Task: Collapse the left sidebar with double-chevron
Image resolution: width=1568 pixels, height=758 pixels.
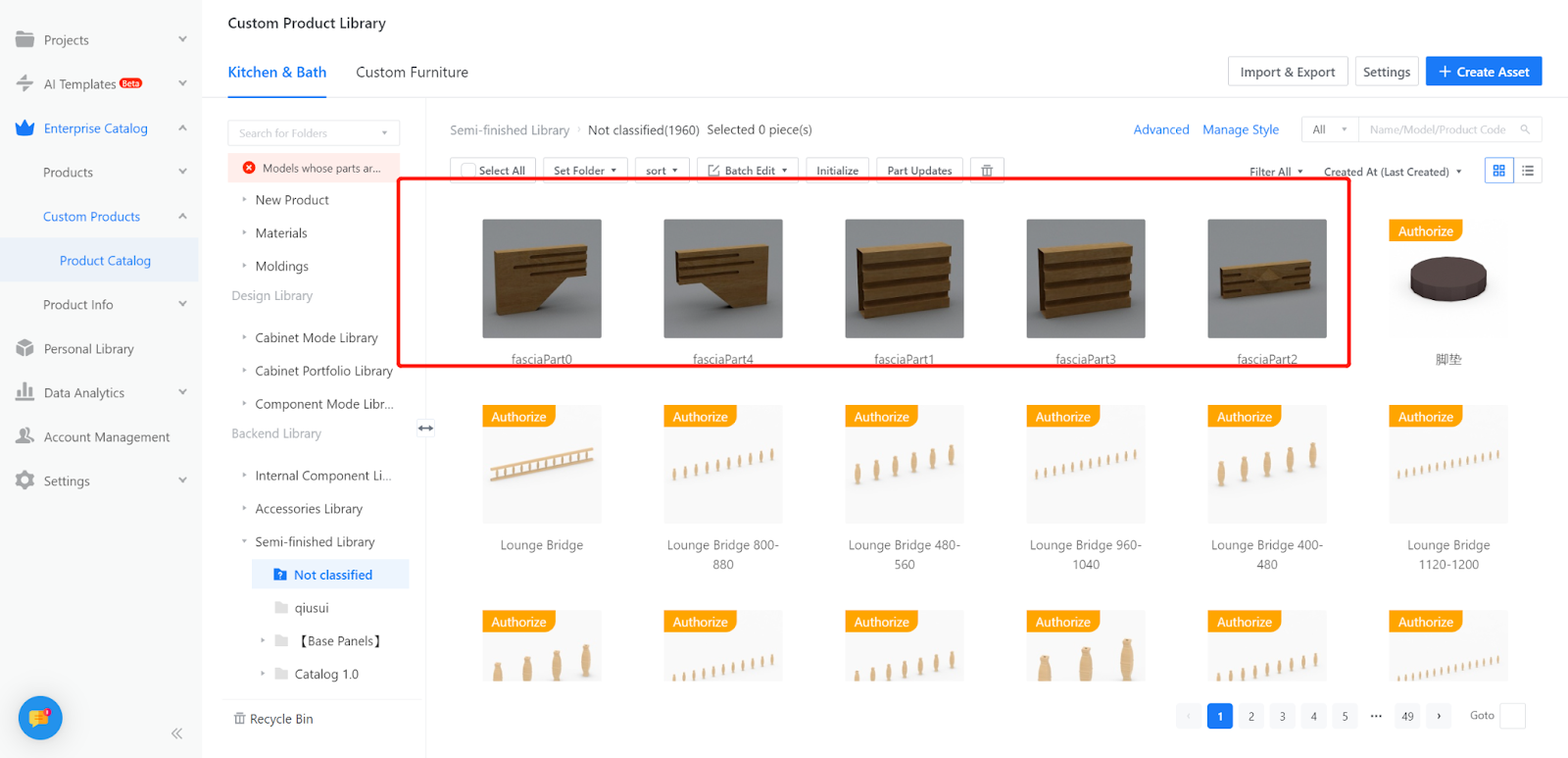Action: tap(176, 733)
